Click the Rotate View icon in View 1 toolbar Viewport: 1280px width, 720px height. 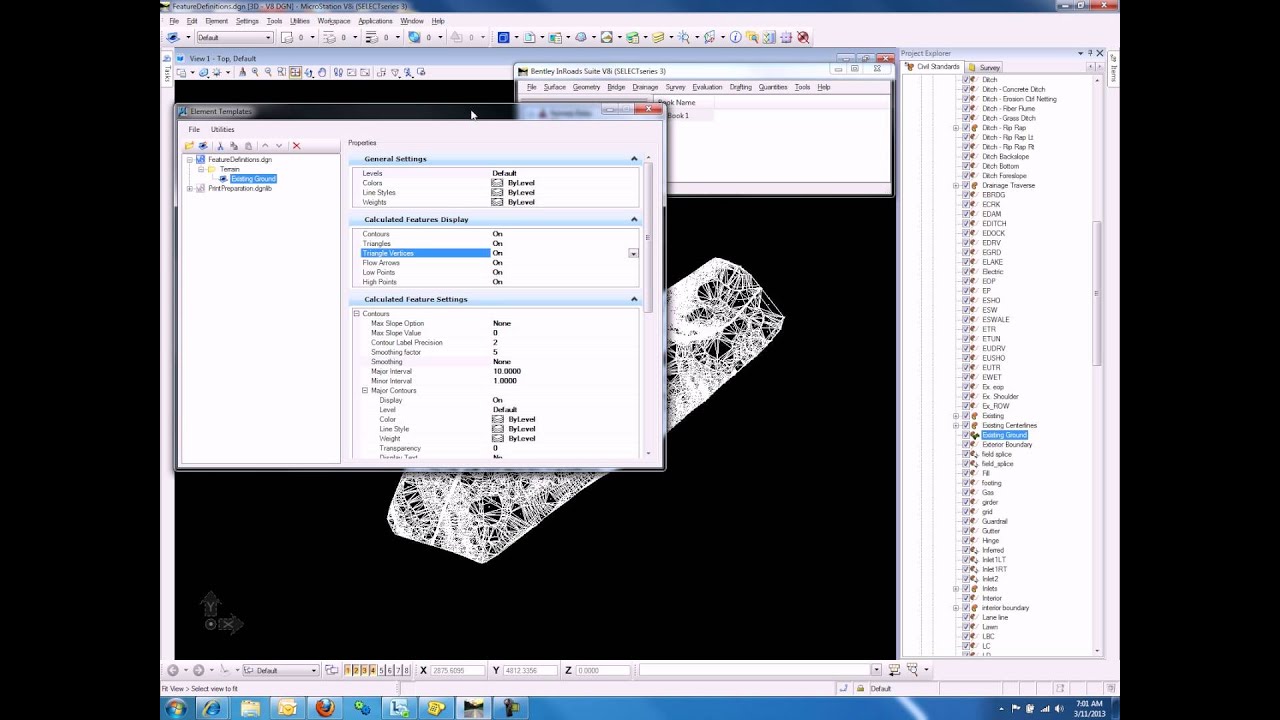pyautogui.click(x=308, y=72)
